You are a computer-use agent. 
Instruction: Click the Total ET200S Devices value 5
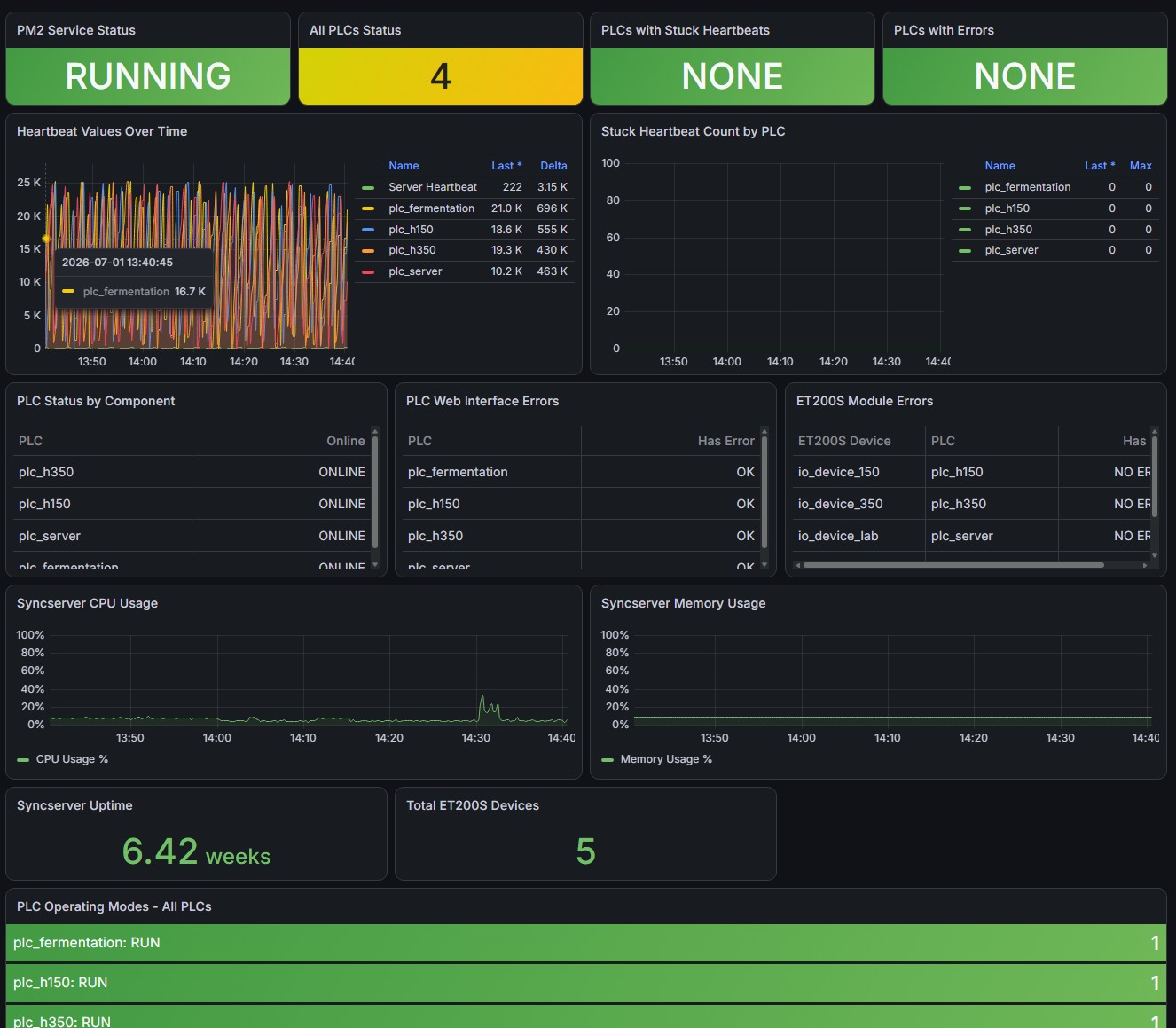(585, 851)
